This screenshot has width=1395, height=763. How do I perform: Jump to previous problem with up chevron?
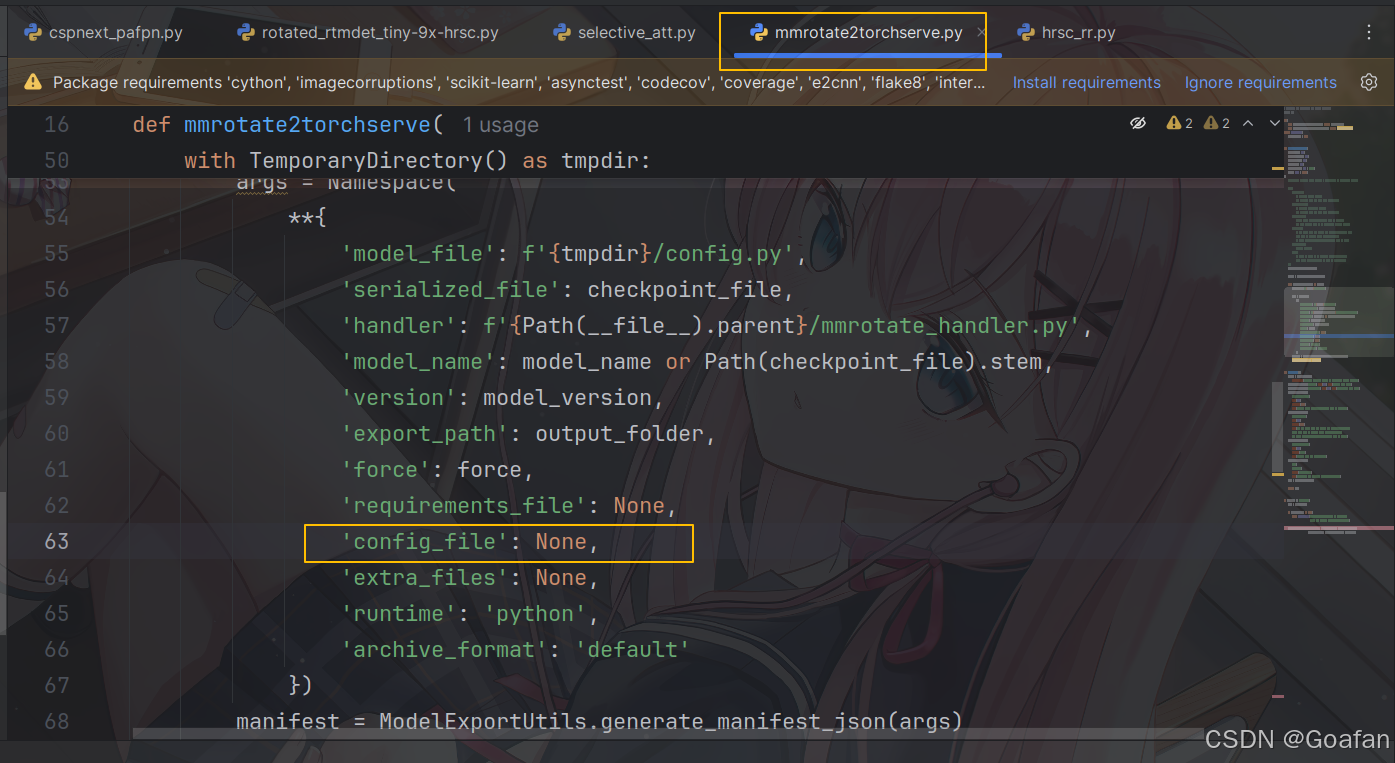pyautogui.click(x=1248, y=123)
